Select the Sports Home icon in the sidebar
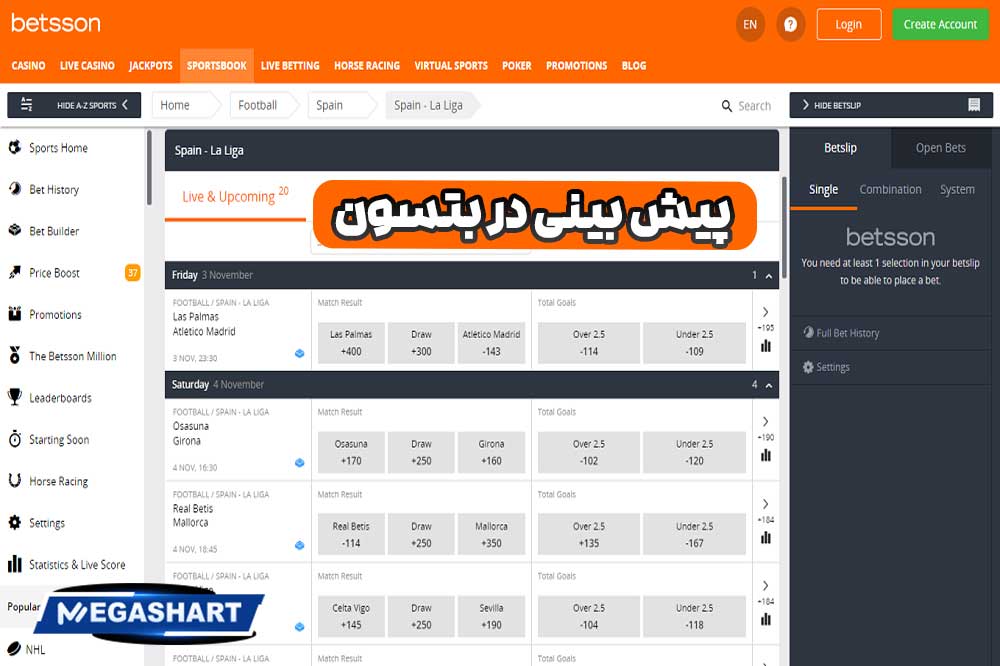Screen dimensions: 1000x666 13,147
